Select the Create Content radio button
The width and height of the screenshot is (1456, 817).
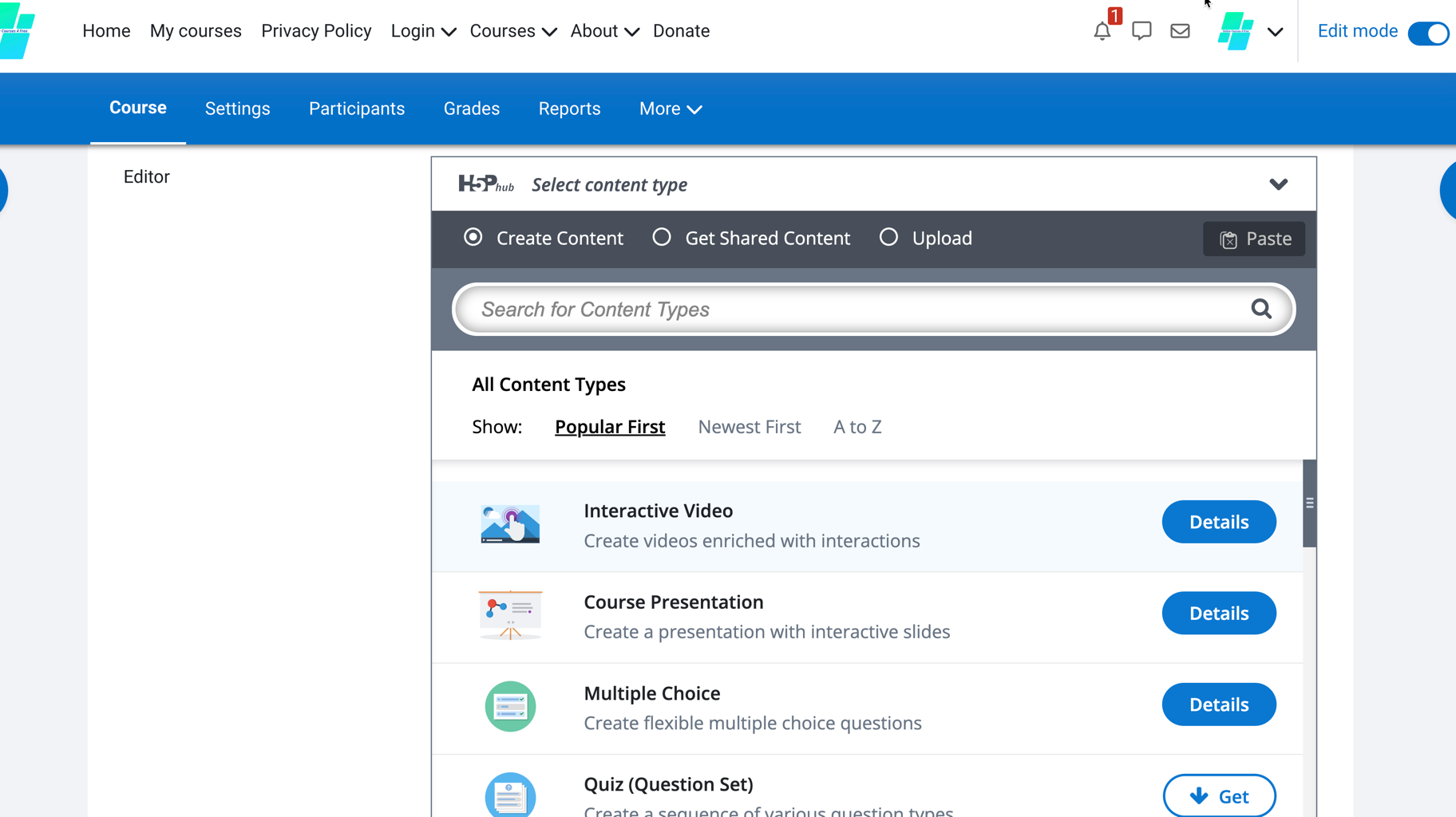click(473, 237)
